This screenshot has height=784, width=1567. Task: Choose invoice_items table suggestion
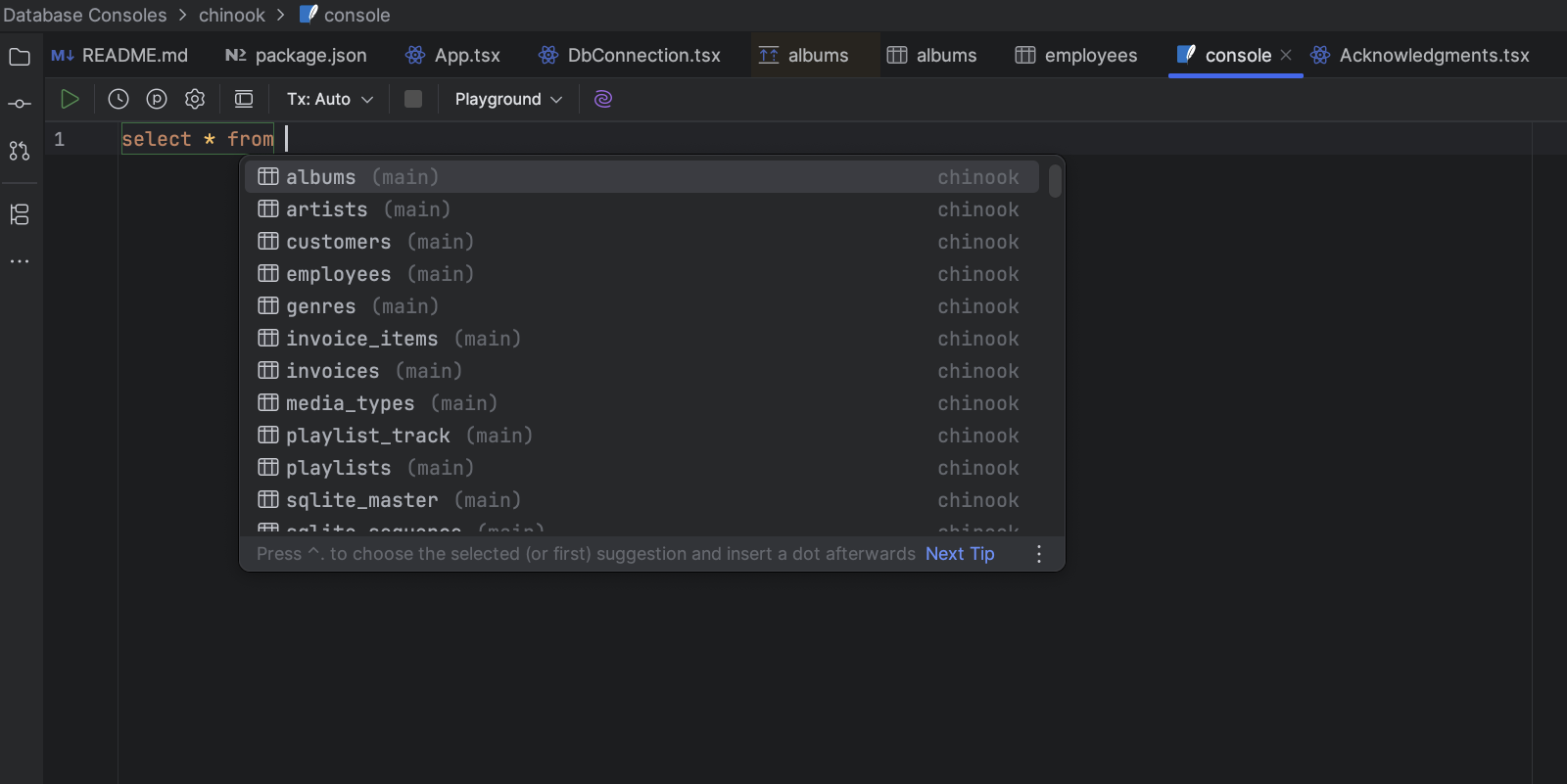(641, 339)
